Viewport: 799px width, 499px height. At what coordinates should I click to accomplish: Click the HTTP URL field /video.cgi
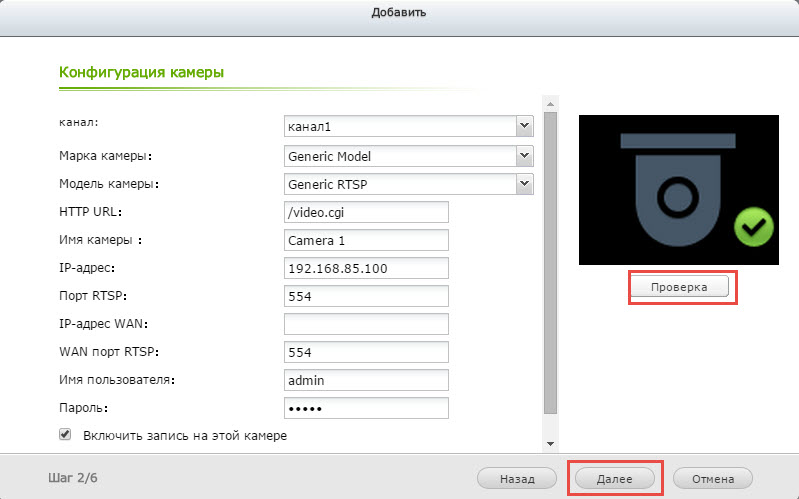366,212
